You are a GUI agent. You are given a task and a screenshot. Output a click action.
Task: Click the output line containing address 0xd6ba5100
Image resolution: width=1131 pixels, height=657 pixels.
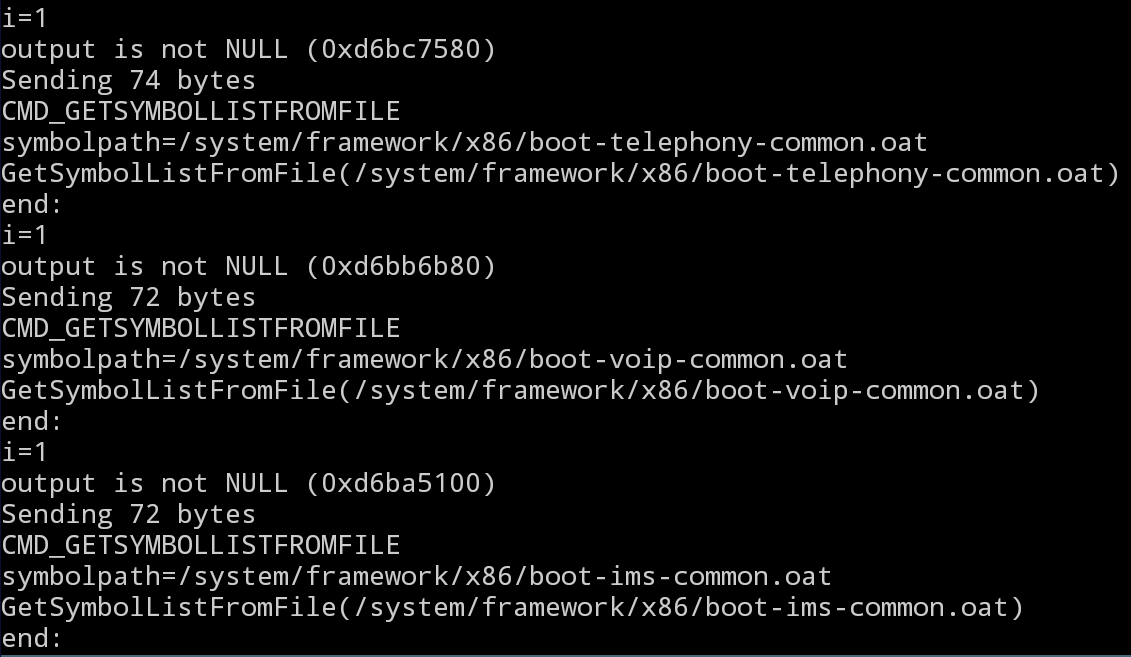(248, 483)
